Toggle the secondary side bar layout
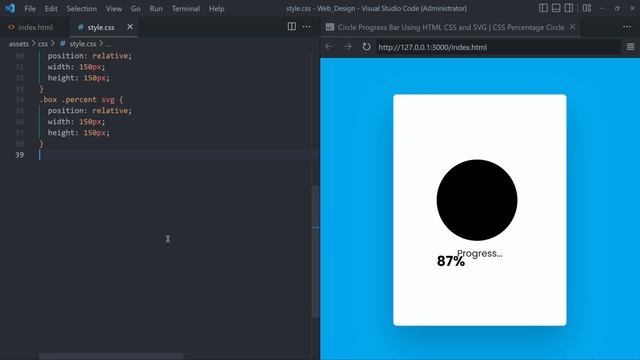The height and width of the screenshot is (360, 640). pos(569,8)
